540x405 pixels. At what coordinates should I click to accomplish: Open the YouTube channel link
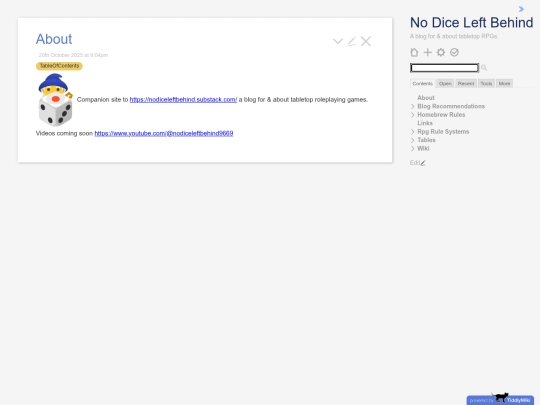[164, 133]
